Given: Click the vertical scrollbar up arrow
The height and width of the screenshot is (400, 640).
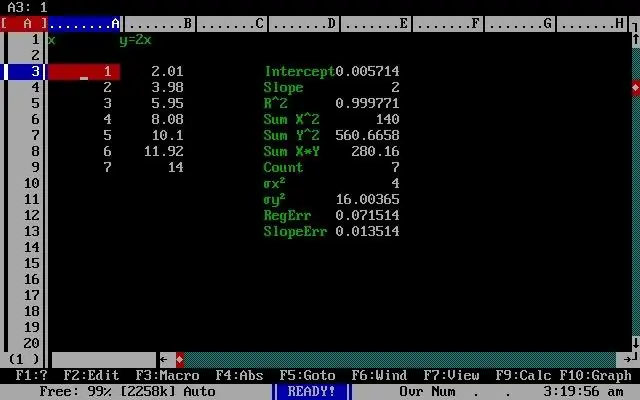Looking at the screenshot, I should point(636,39).
